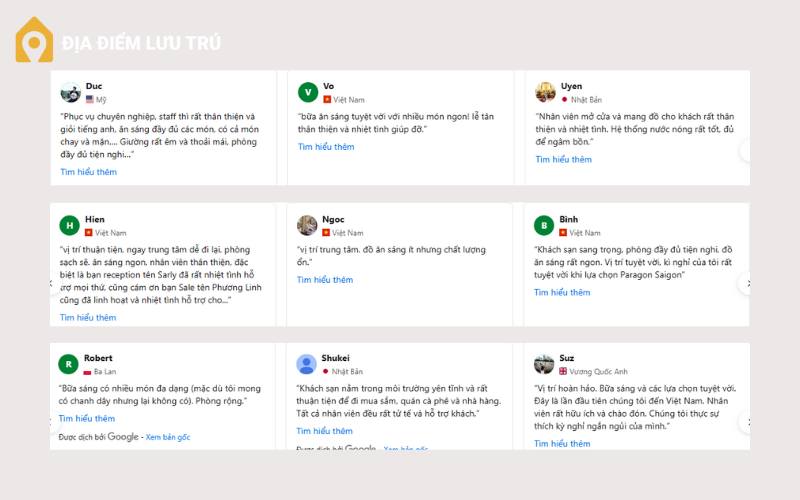Click 'Tìm hiểu thêm' in Ngoc's review
The image size is (800, 500).
click(x=325, y=280)
